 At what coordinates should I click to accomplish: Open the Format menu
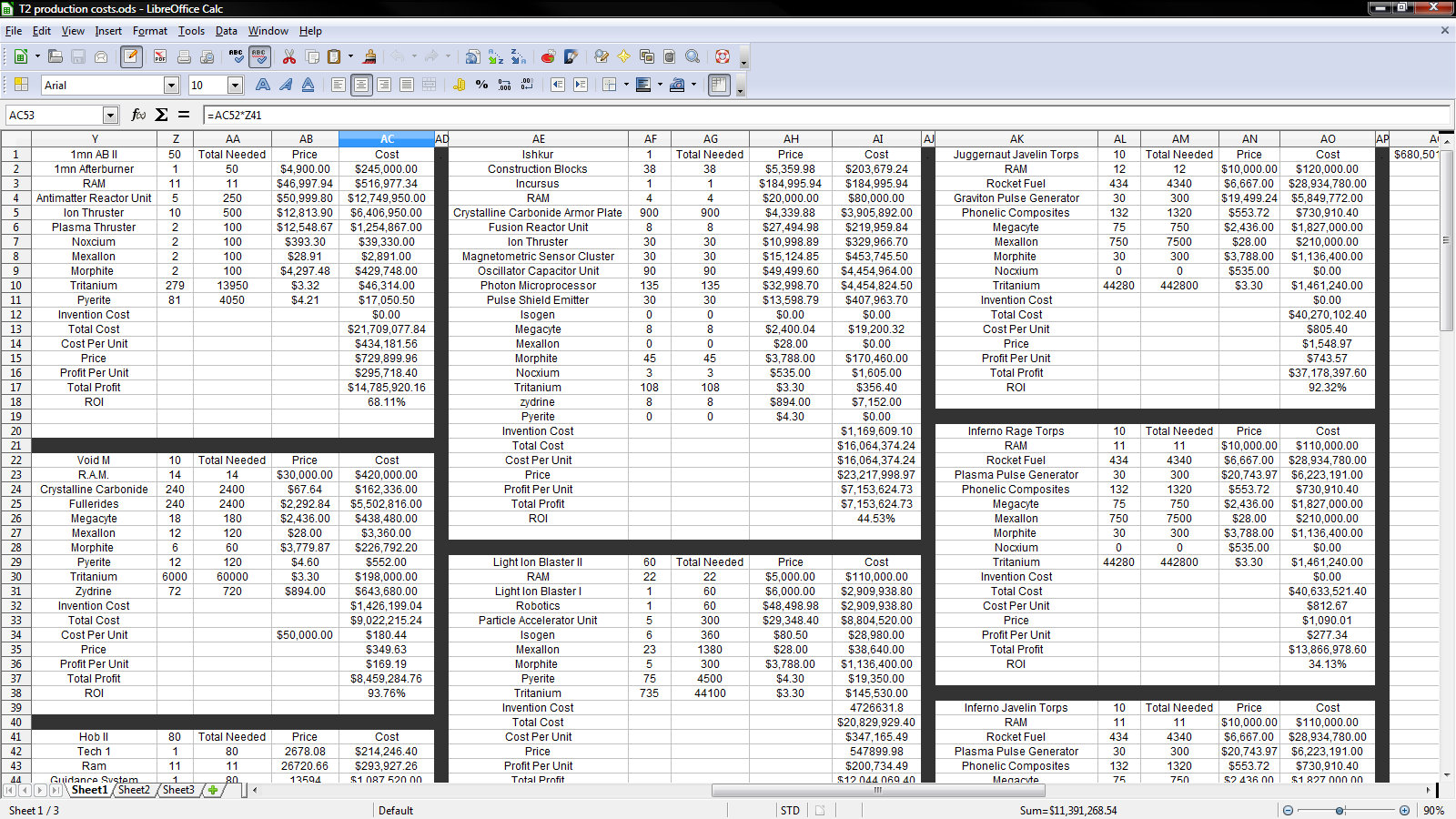tap(150, 31)
